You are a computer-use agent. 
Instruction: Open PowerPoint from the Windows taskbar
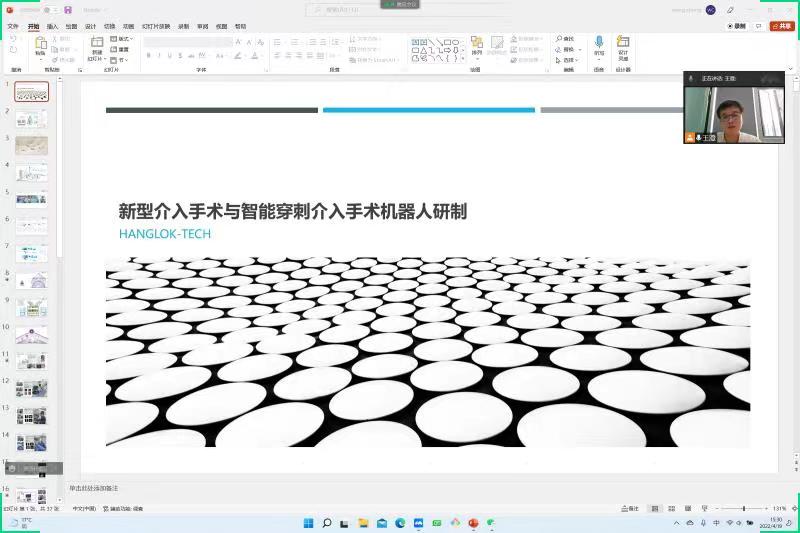[473, 523]
